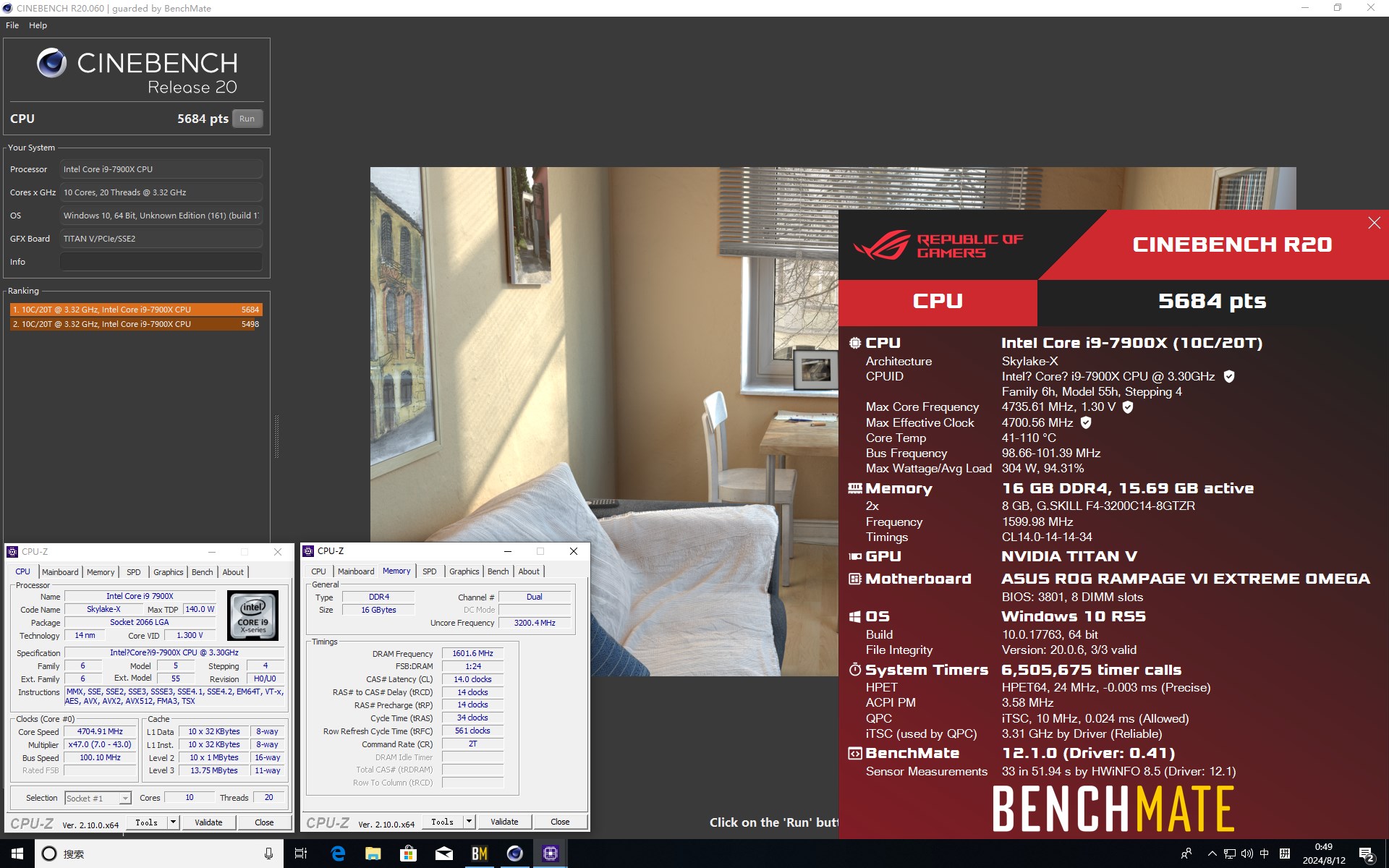Open File Explorer from taskbar
Viewport: 1389px width, 868px height.
(x=373, y=854)
